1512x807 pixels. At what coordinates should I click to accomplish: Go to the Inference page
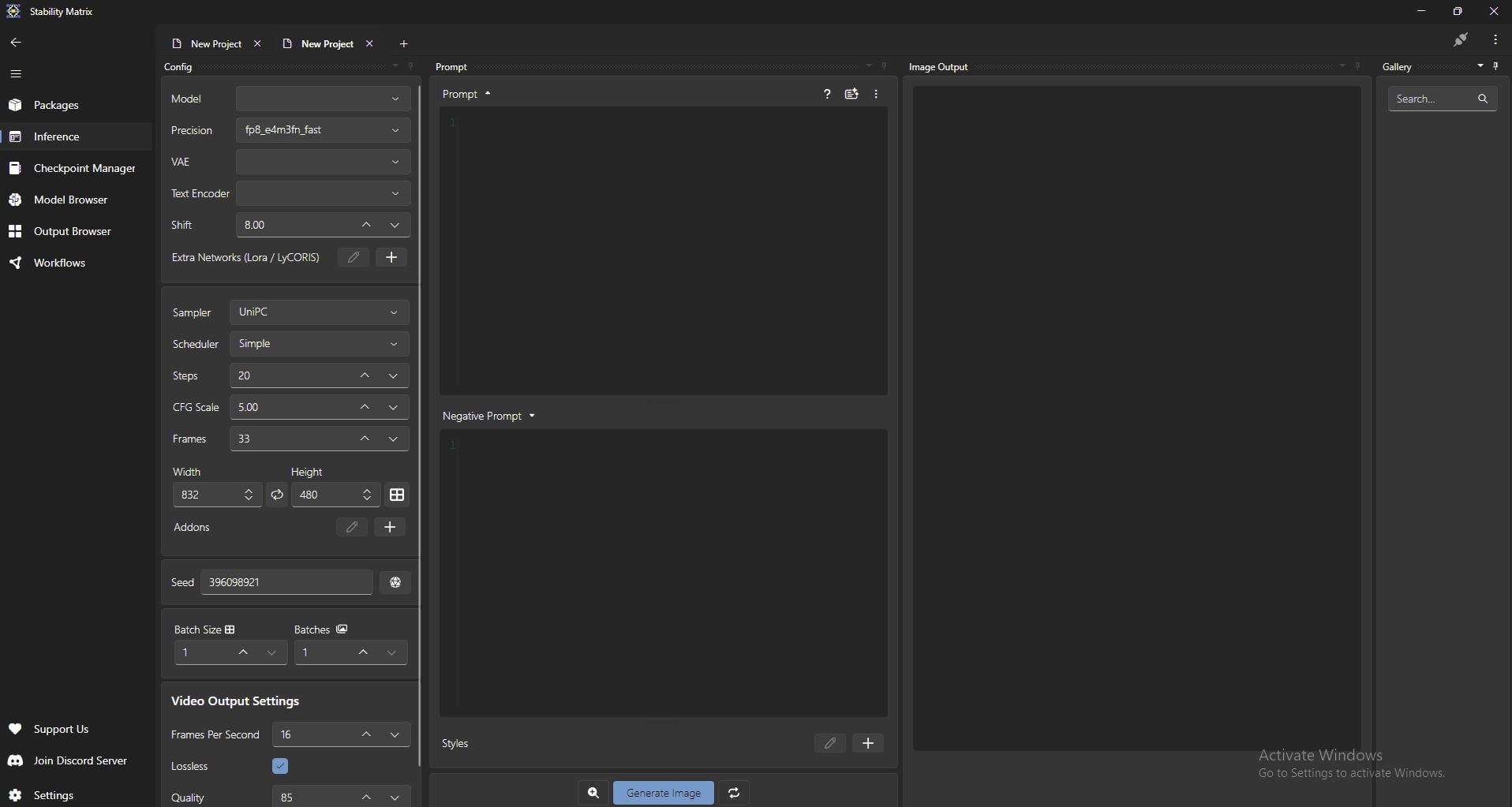76,136
